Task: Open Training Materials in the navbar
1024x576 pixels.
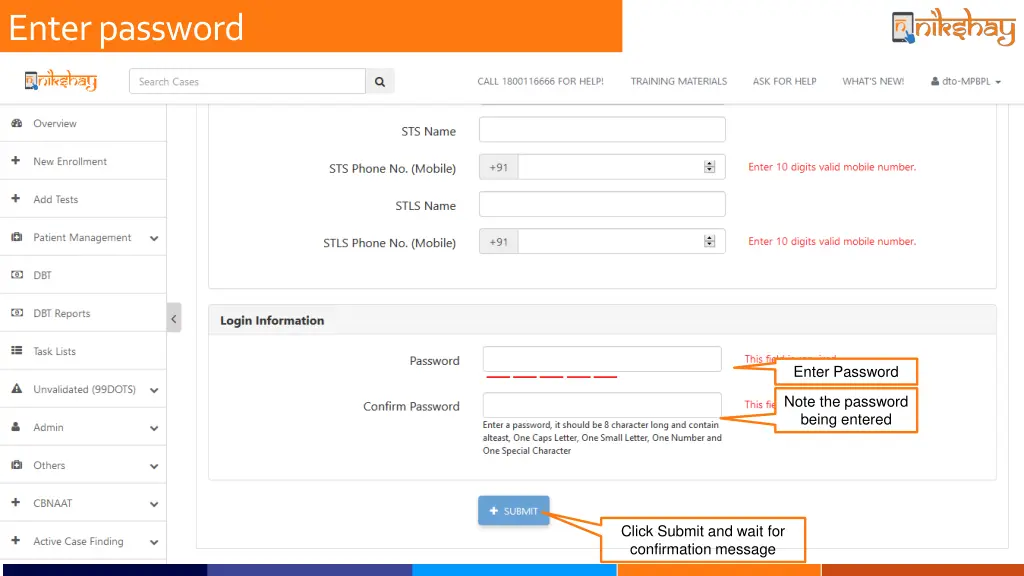Action: click(679, 82)
